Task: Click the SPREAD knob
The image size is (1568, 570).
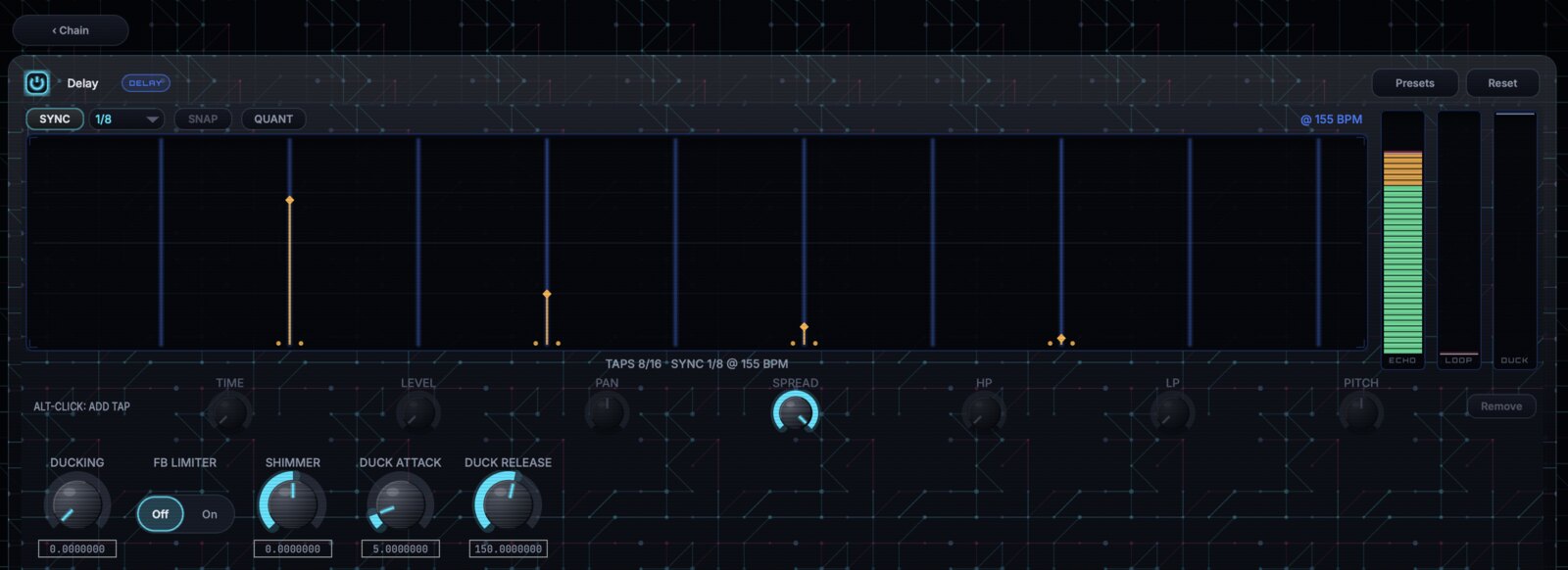Action: pyautogui.click(x=795, y=413)
